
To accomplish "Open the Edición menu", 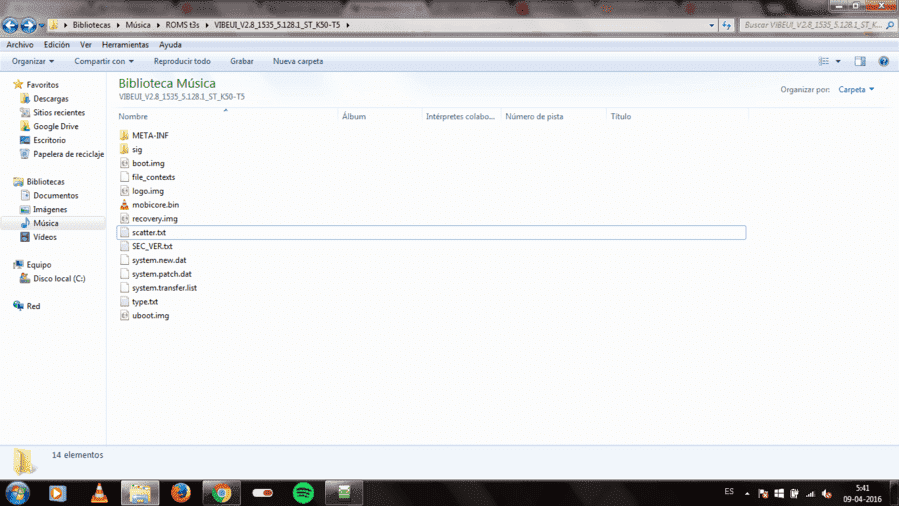I will coord(57,45).
